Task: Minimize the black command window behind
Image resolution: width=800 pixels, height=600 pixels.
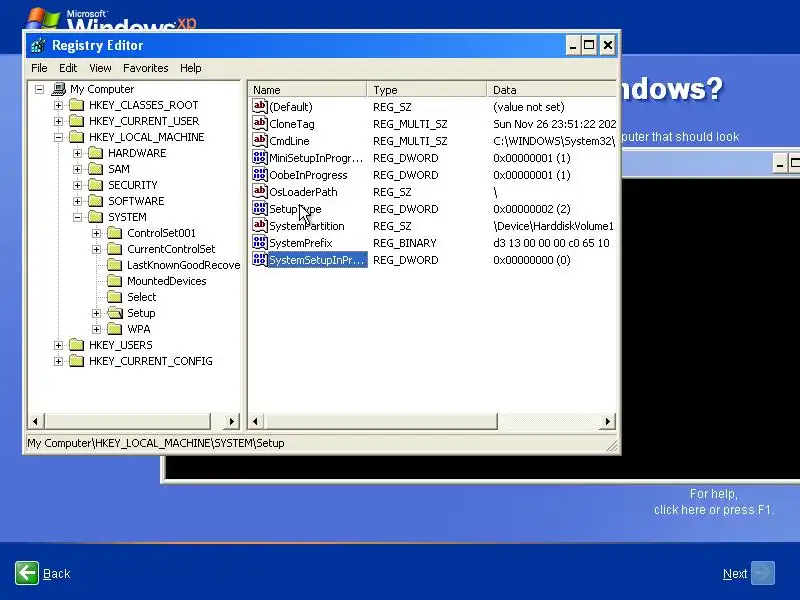Action: coord(780,165)
